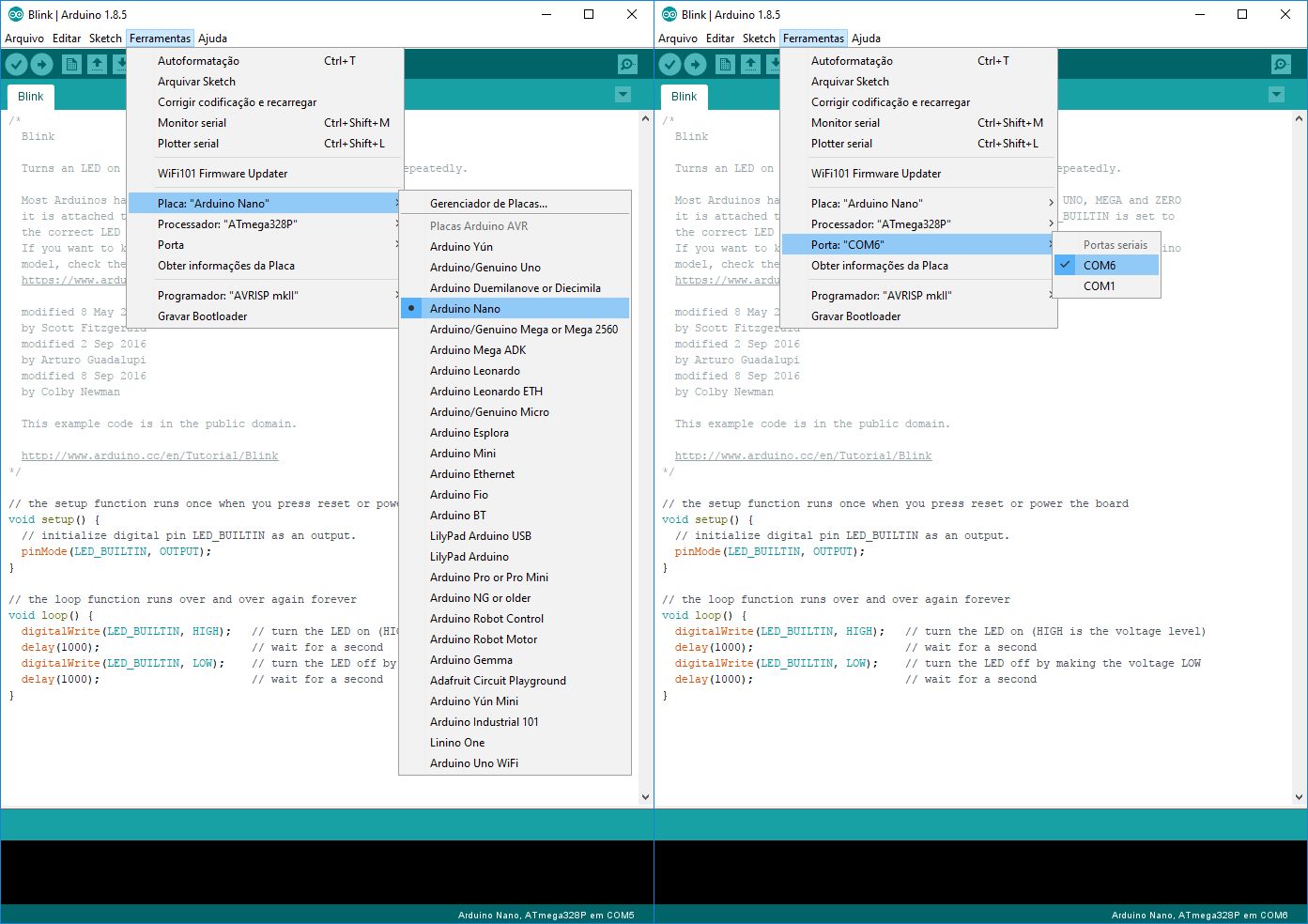Click WiFi101 Firmware Updater in right window
Screen dimensions: 1308x924
918,173
